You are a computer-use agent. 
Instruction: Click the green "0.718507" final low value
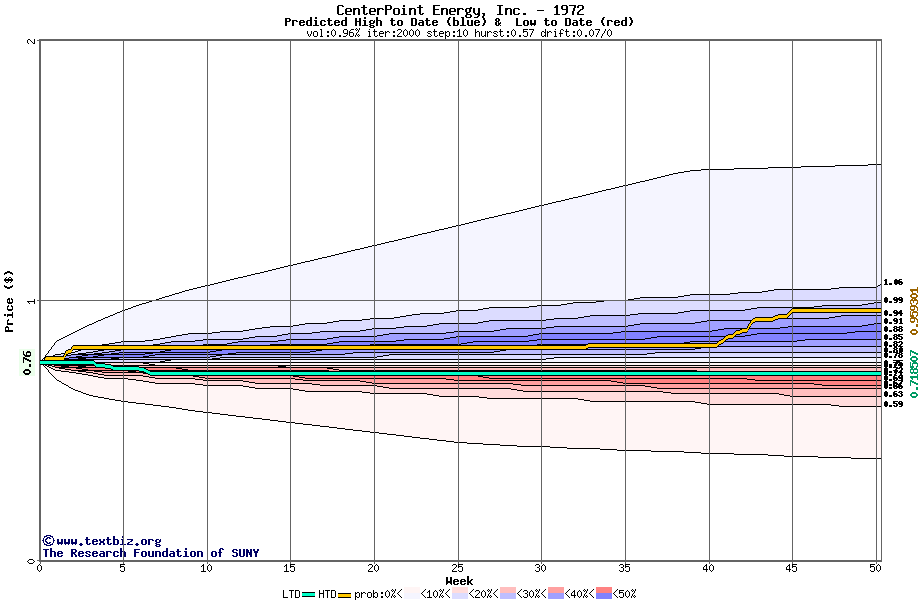click(x=914, y=374)
